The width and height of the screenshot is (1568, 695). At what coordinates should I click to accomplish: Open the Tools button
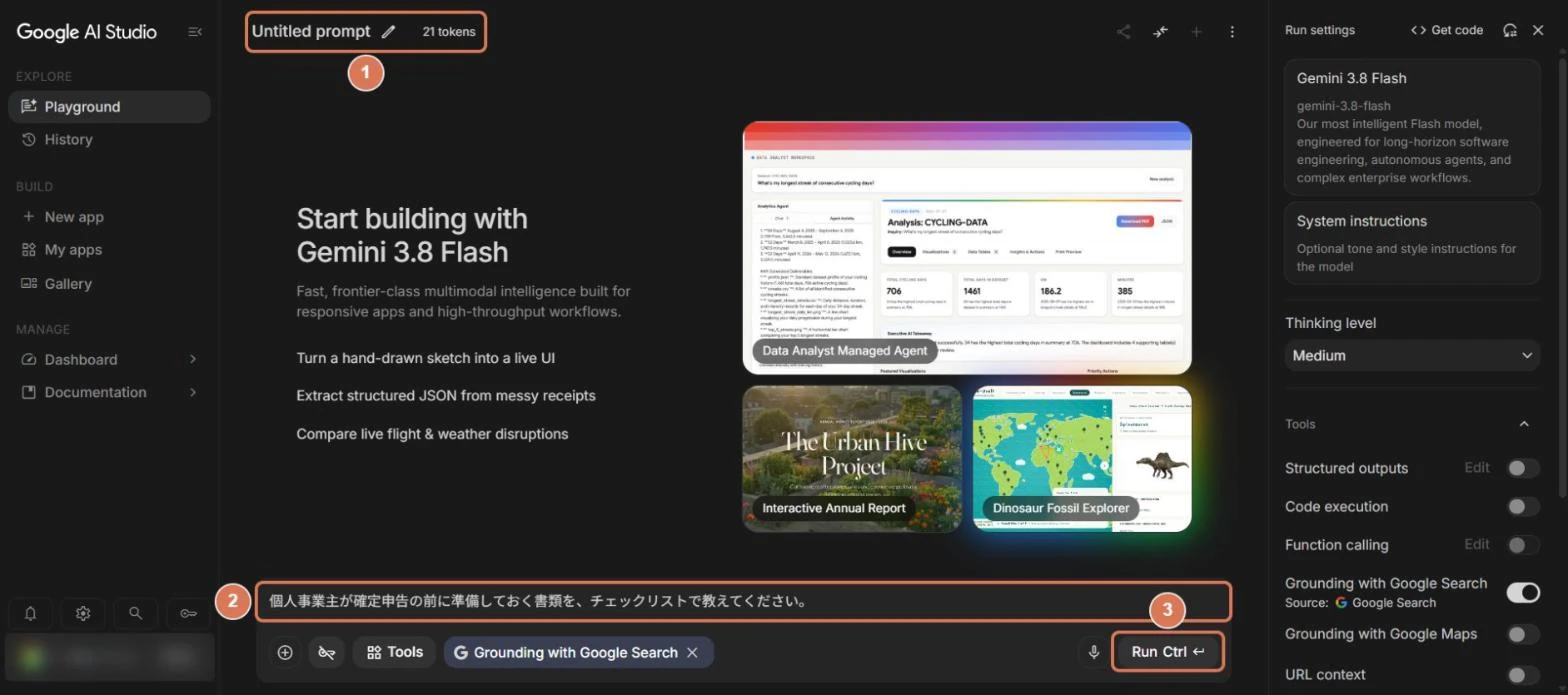394,652
